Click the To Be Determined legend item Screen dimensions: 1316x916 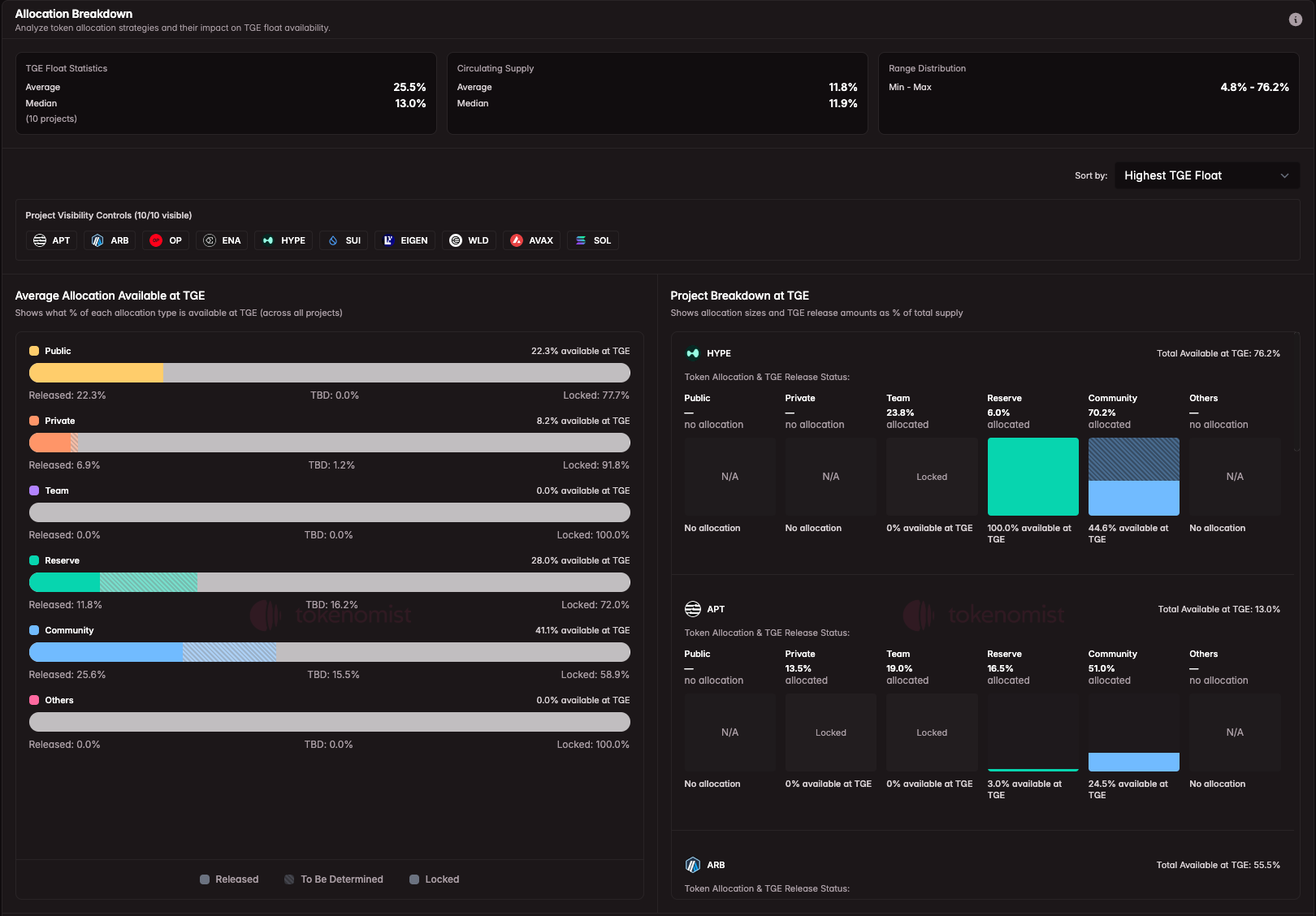[333, 879]
